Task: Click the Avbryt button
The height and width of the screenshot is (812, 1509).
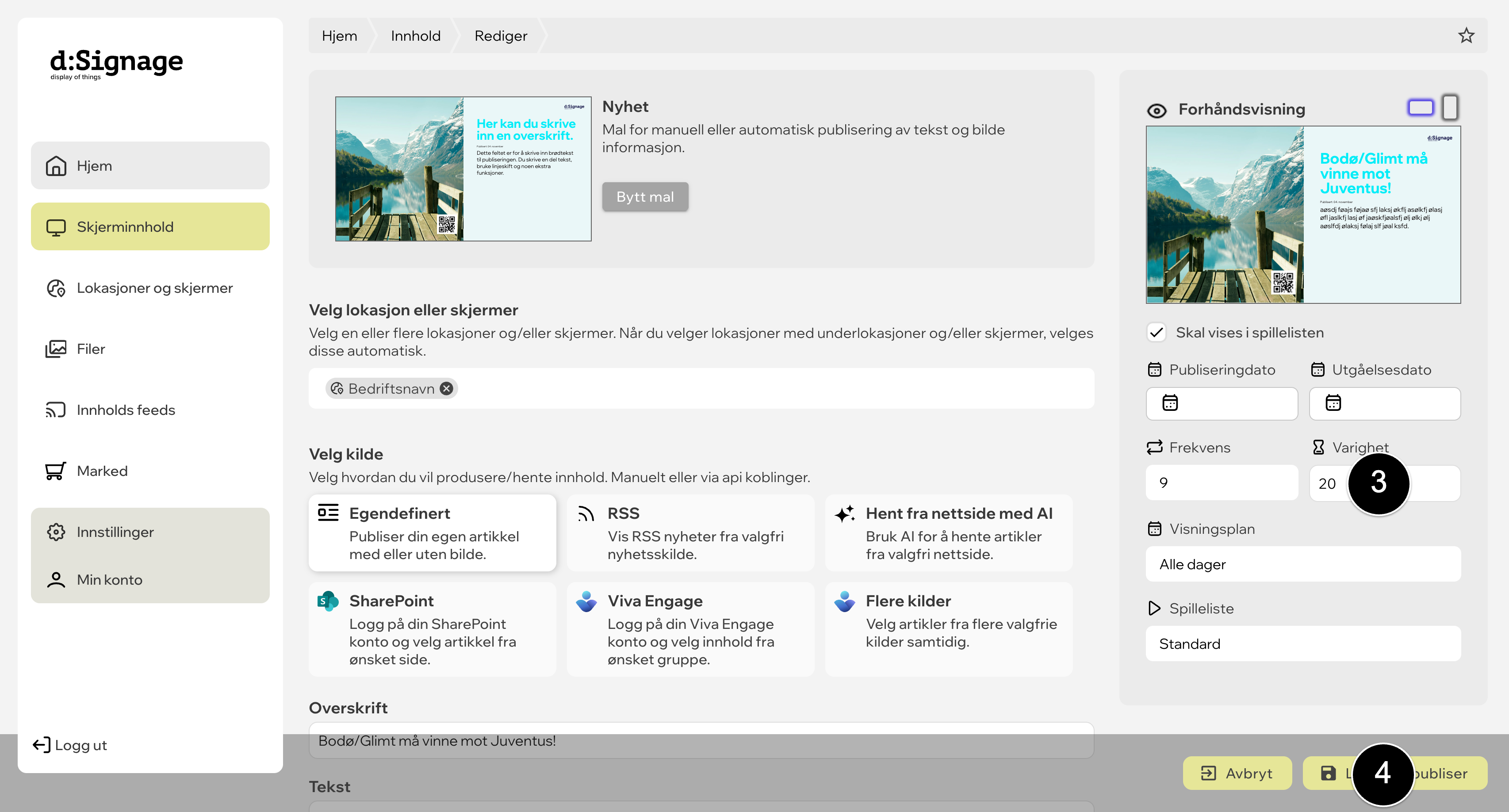Action: [1237, 774]
